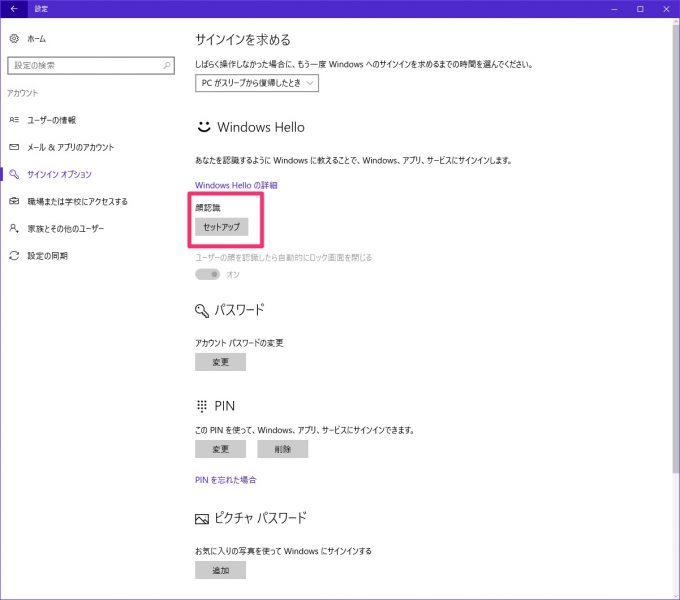The image size is (680, 600).
Task: Click 変更 button in the PIN section
Action: click(x=220, y=449)
